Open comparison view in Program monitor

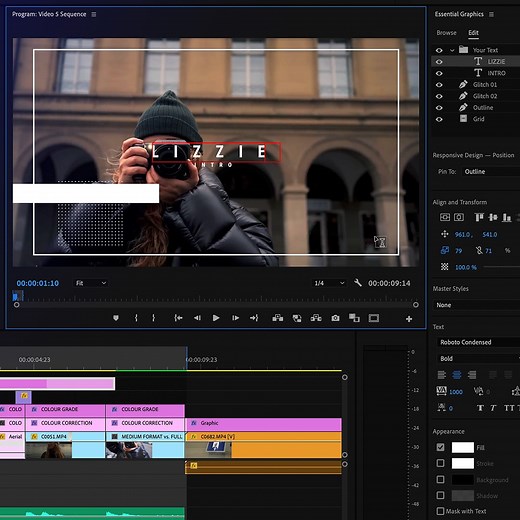pyautogui.click(x=354, y=318)
